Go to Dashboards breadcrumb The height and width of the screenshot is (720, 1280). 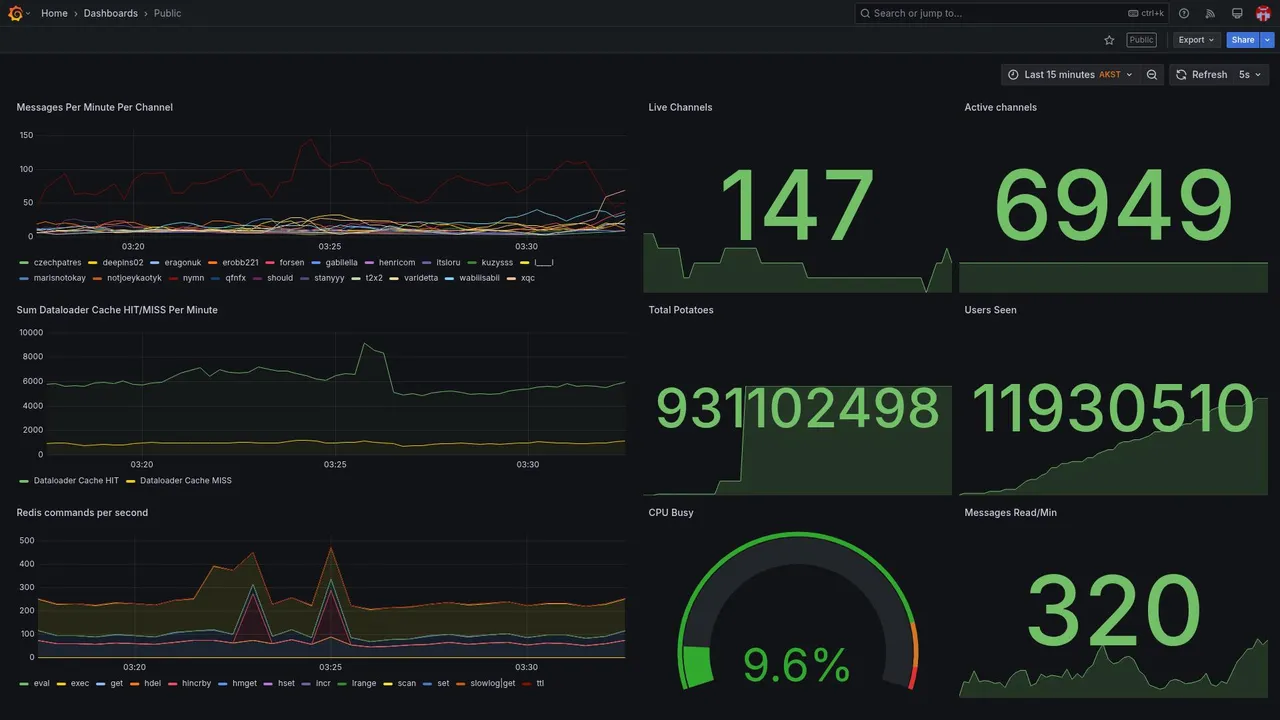(111, 13)
